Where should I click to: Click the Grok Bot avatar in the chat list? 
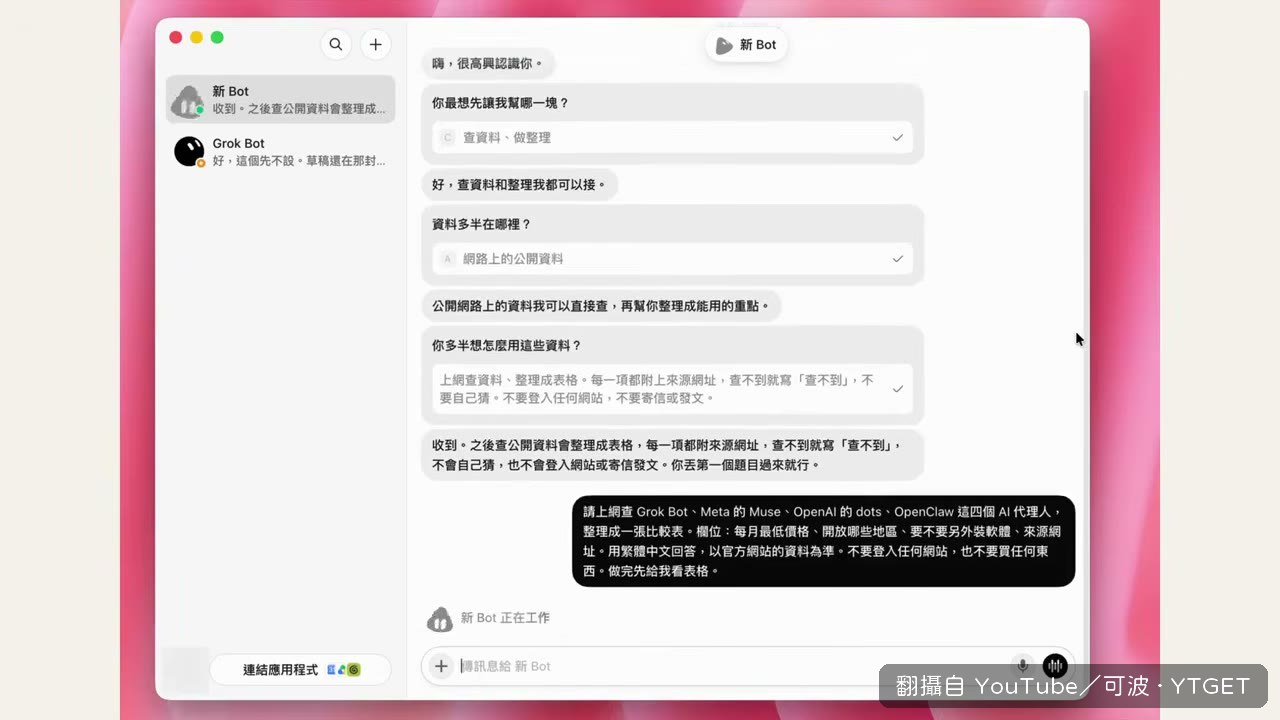click(188, 151)
